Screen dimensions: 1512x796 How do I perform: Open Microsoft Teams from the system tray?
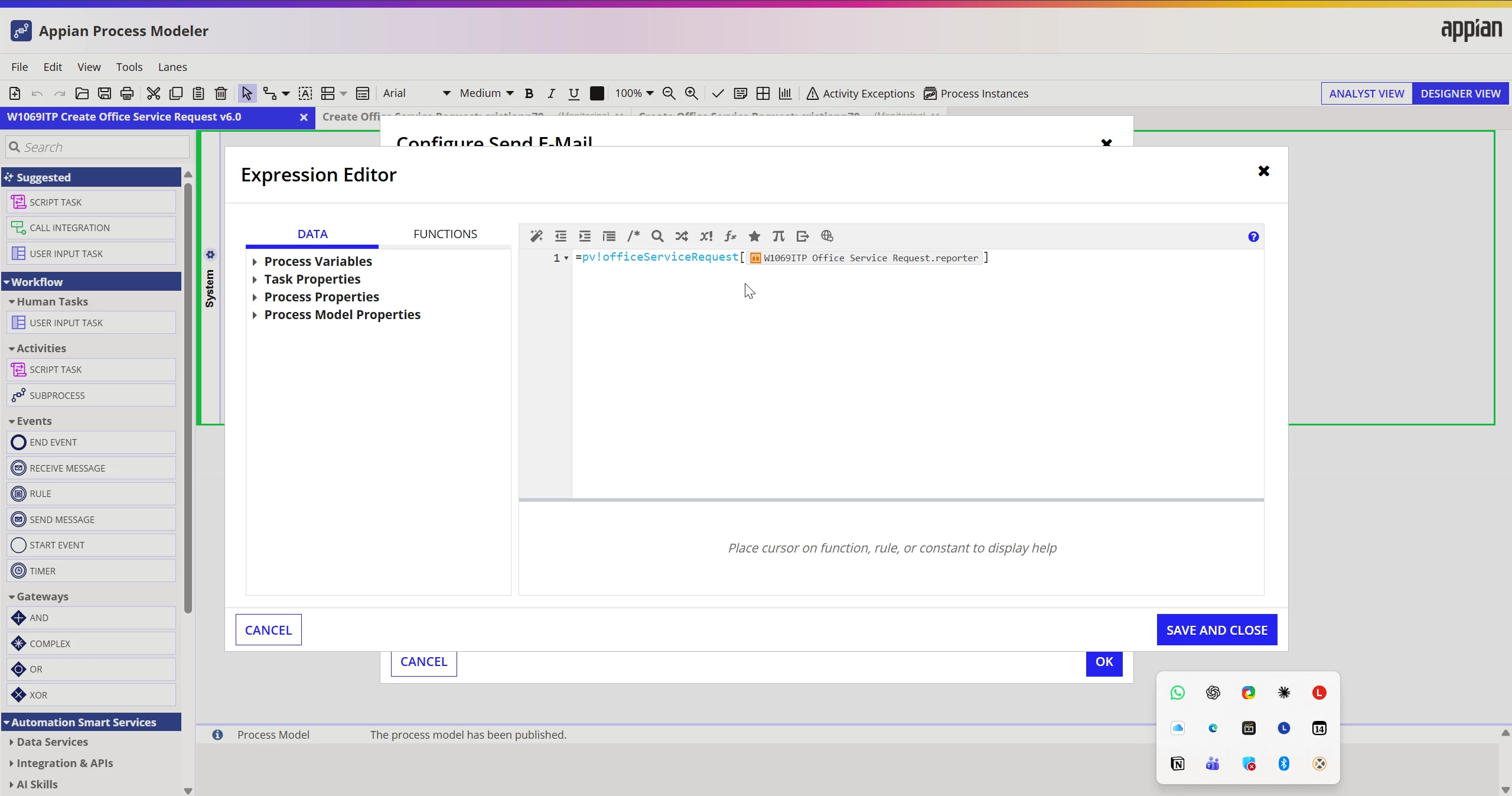(1213, 763)
